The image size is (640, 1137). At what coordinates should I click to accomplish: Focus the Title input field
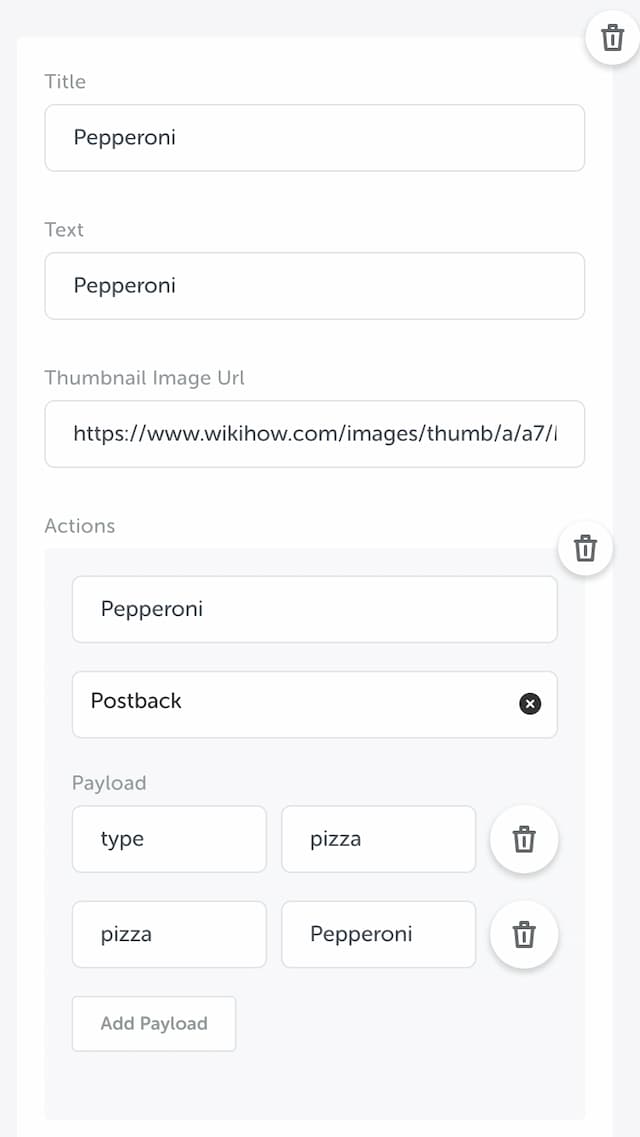coord(315,138)
